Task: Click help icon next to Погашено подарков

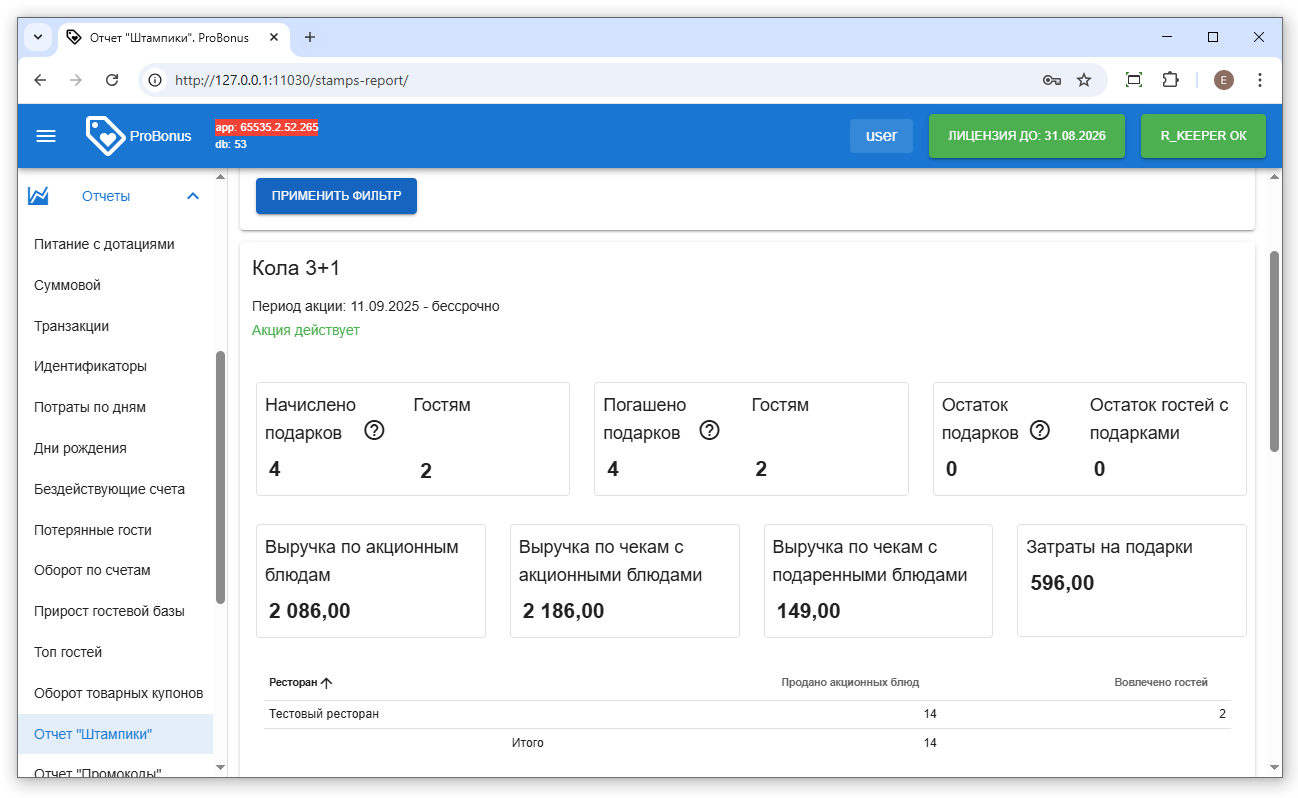Action: click(x=709, y=431)
